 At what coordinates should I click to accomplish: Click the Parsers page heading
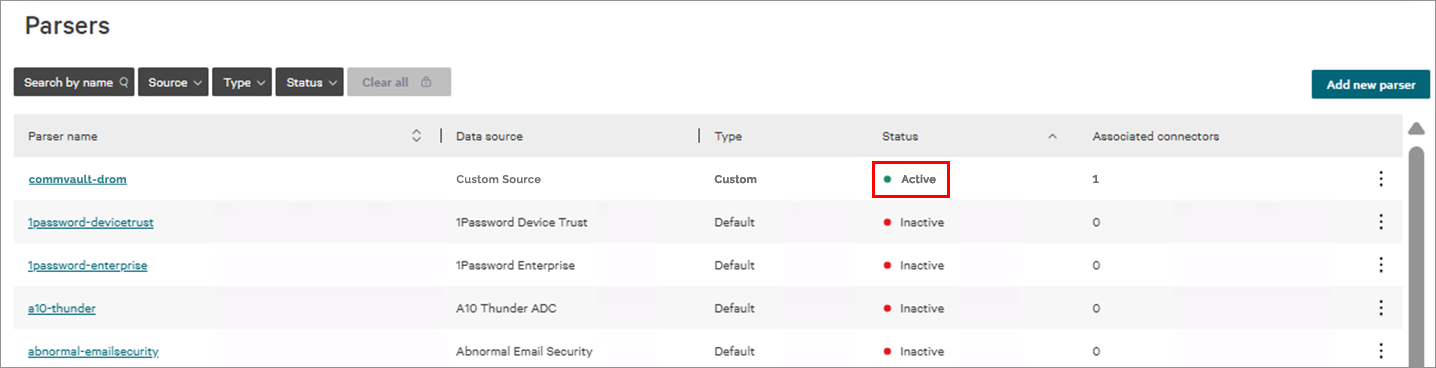point(67,26)
